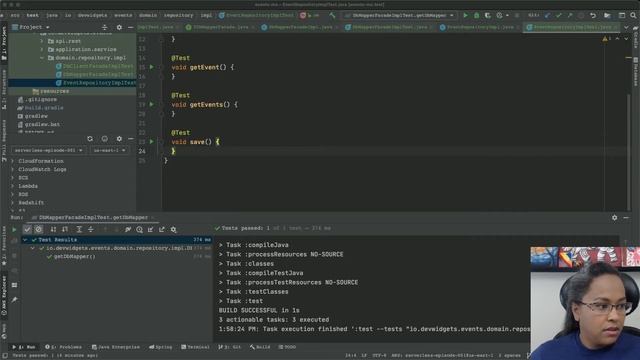
Task: Run the getEvents test from the gutter icon
Action: coord(152,104)
